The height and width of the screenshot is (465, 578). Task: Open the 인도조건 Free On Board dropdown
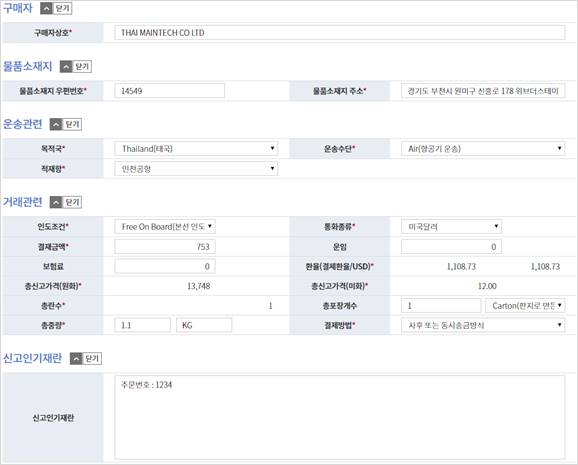[x=165, y=226]
